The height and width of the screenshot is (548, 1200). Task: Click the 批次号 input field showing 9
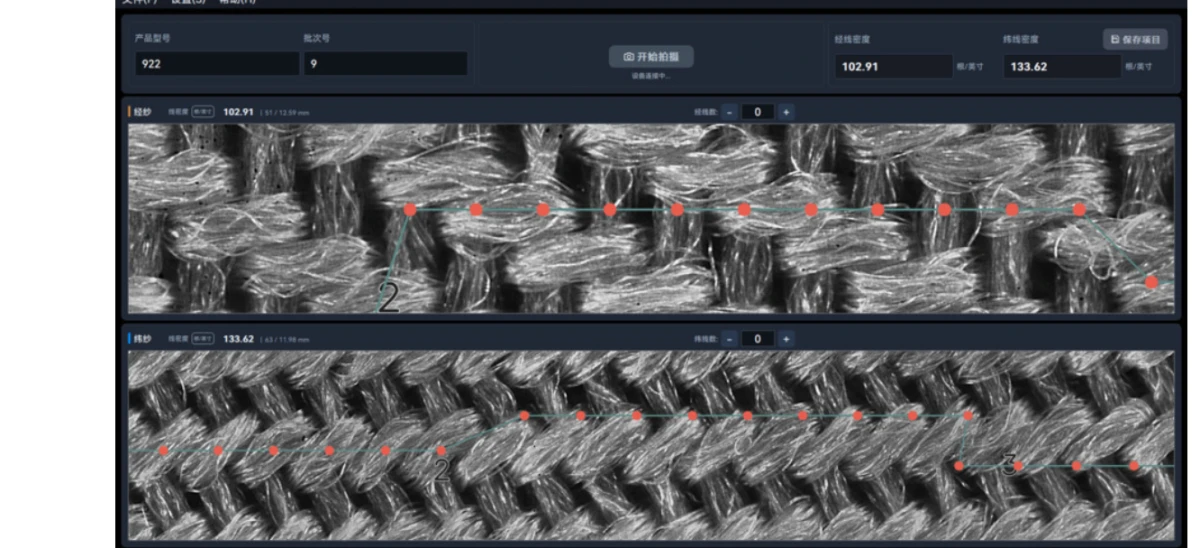(385, 64)
